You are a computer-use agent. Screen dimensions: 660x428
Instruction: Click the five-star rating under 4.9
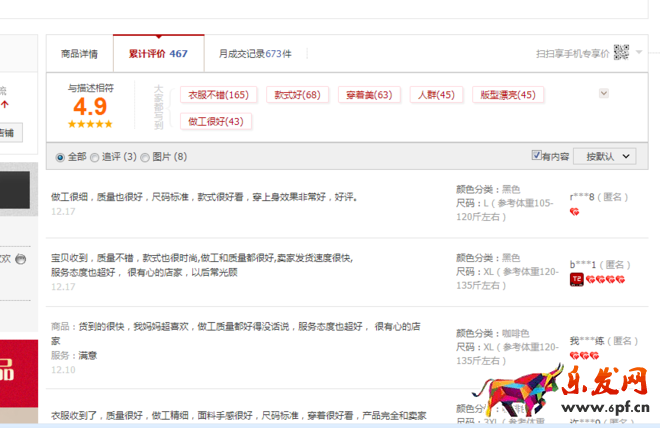click(x=90, y=124)
